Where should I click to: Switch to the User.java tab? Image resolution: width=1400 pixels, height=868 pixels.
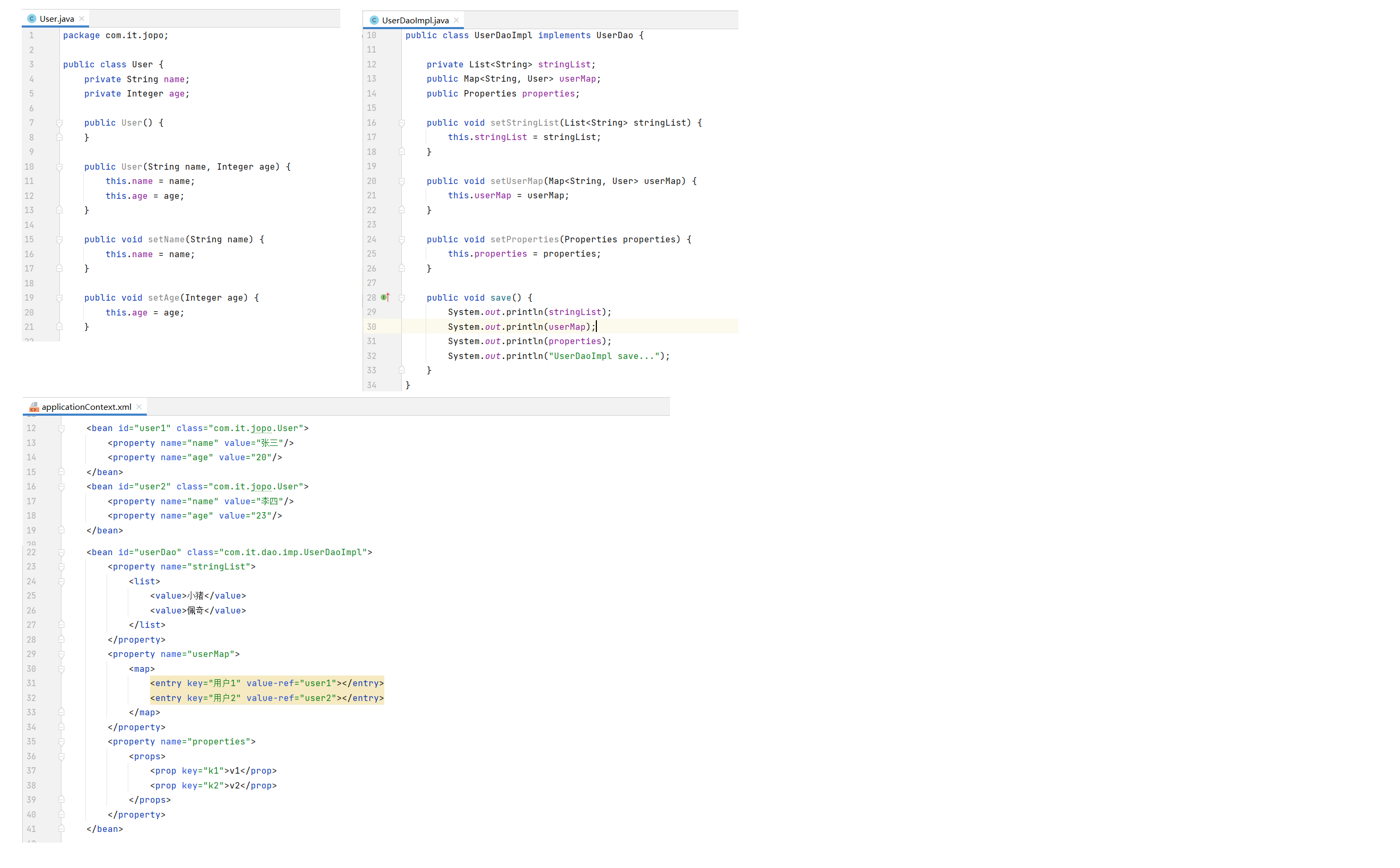click(x=56, y=19)
